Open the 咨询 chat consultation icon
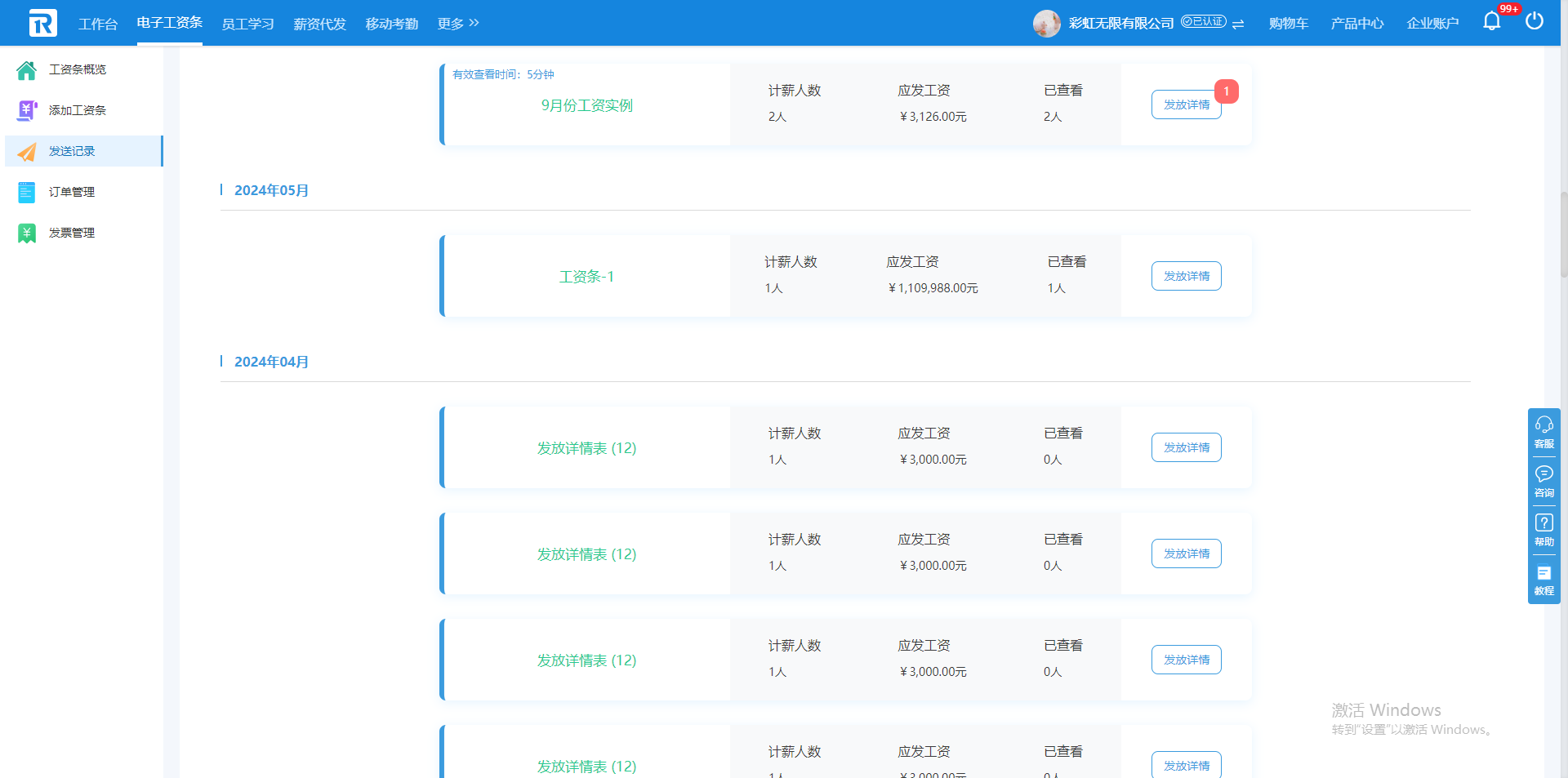The height and width of the screenshot is (778, 1568). [x=1543, y=481]
